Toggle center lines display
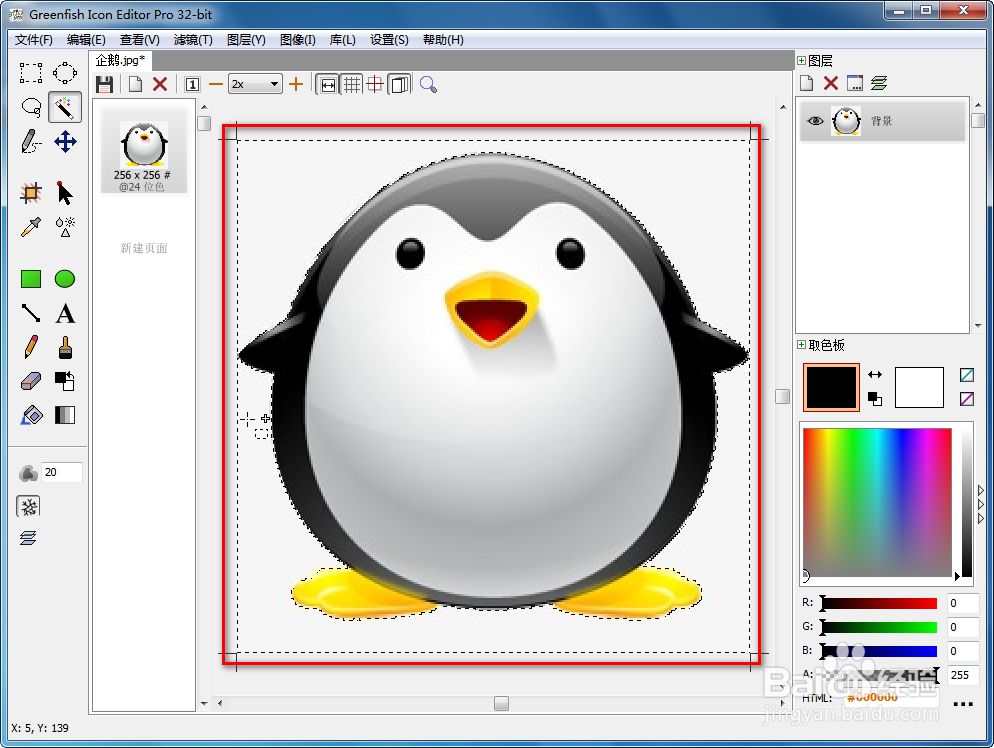Image resolution: width=994 pixels, height=748 pixels. coord(375,84)
